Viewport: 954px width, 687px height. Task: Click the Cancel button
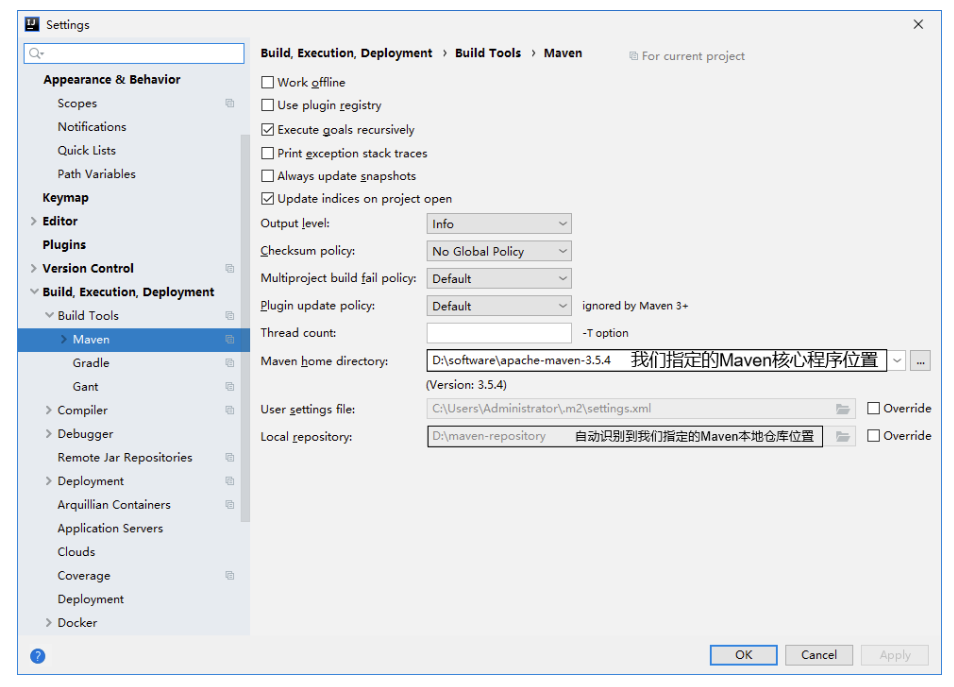click(819, 655)
